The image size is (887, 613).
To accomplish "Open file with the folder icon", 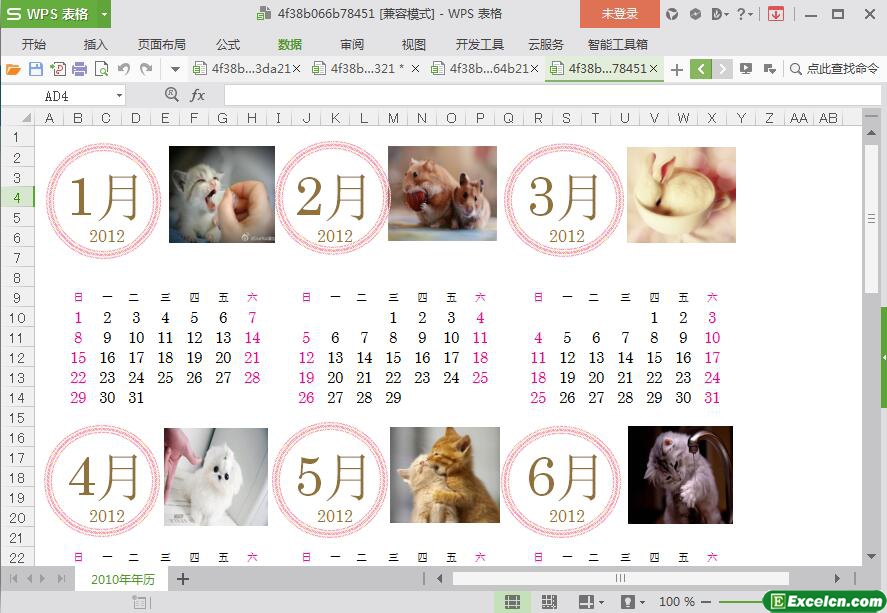I will [x=13, y=69].
